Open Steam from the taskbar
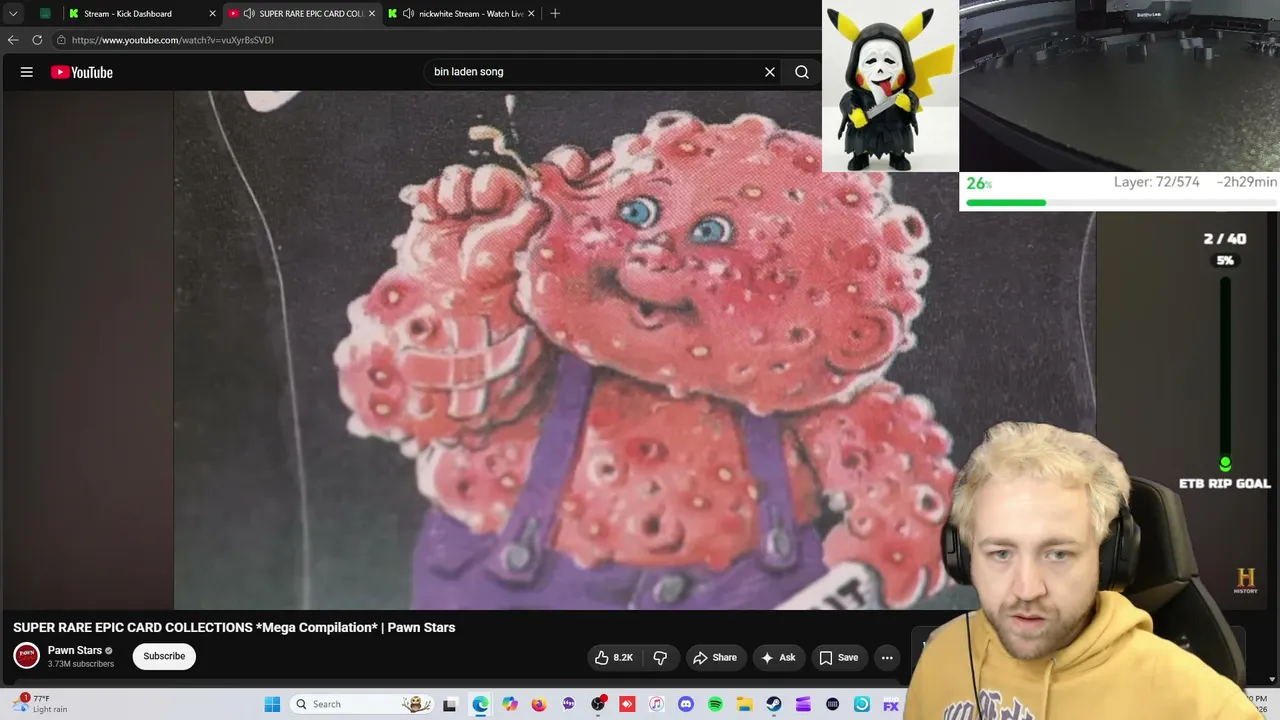 [x=774, y=704]
